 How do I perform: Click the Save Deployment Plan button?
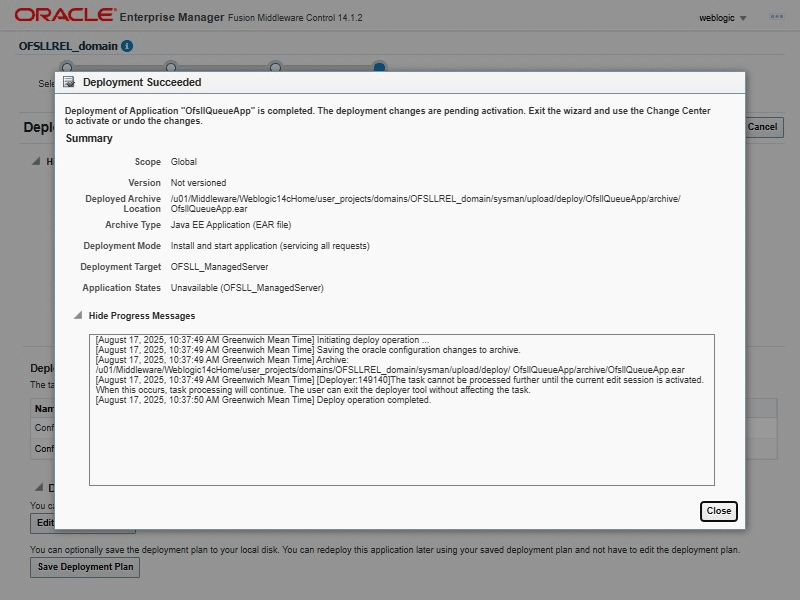(x=85, y=567)
